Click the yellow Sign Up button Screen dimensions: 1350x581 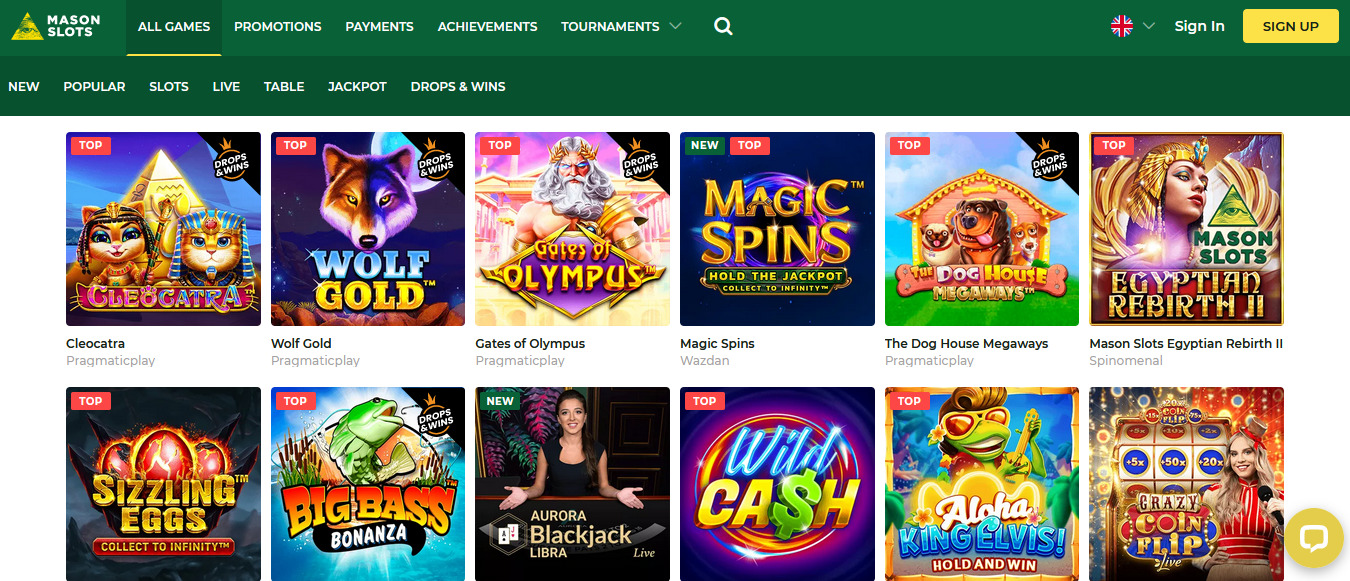tap(1290, 27)
